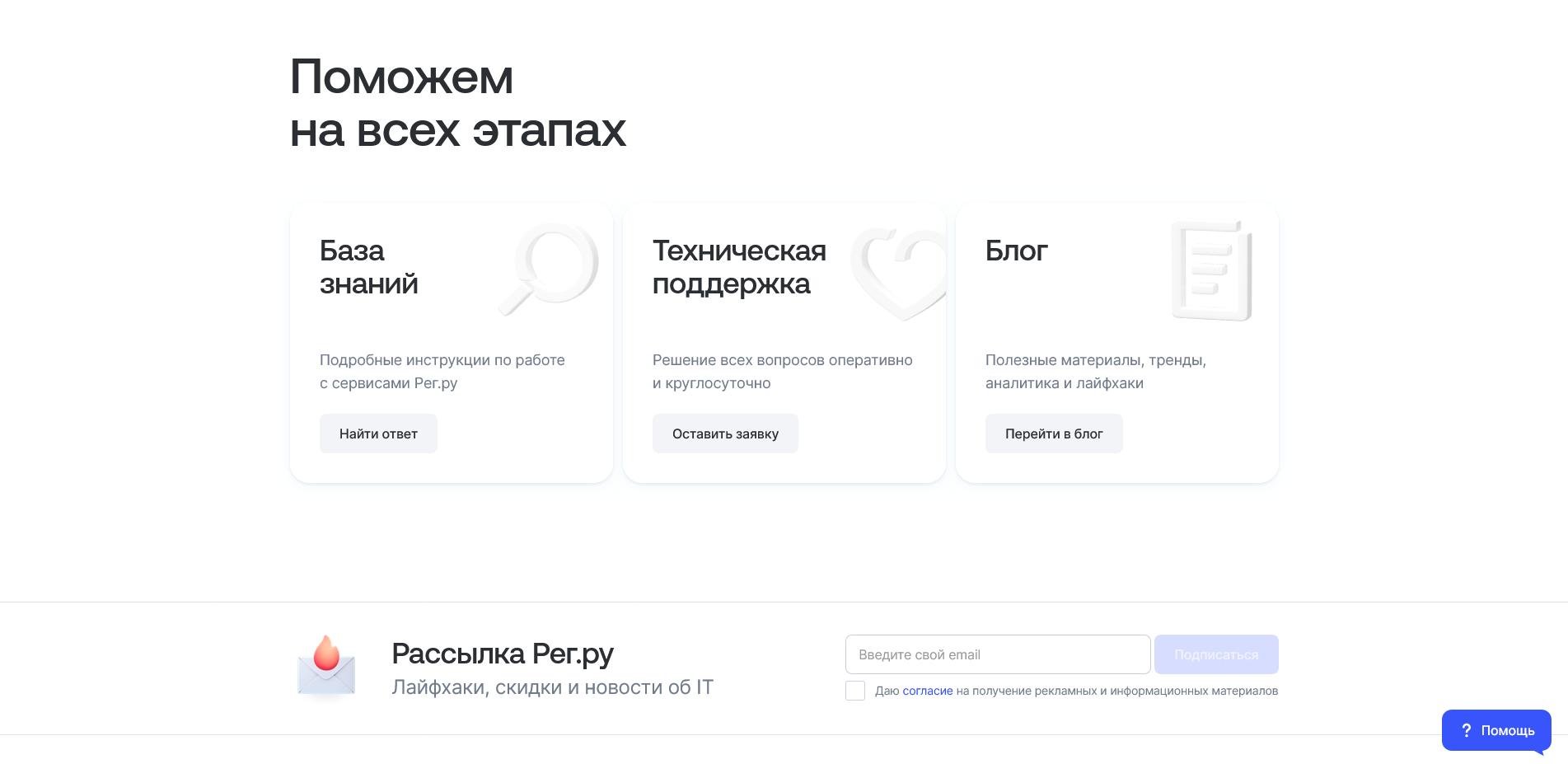
Task: Click the description text under Блог card
Action: [1096, 371]
